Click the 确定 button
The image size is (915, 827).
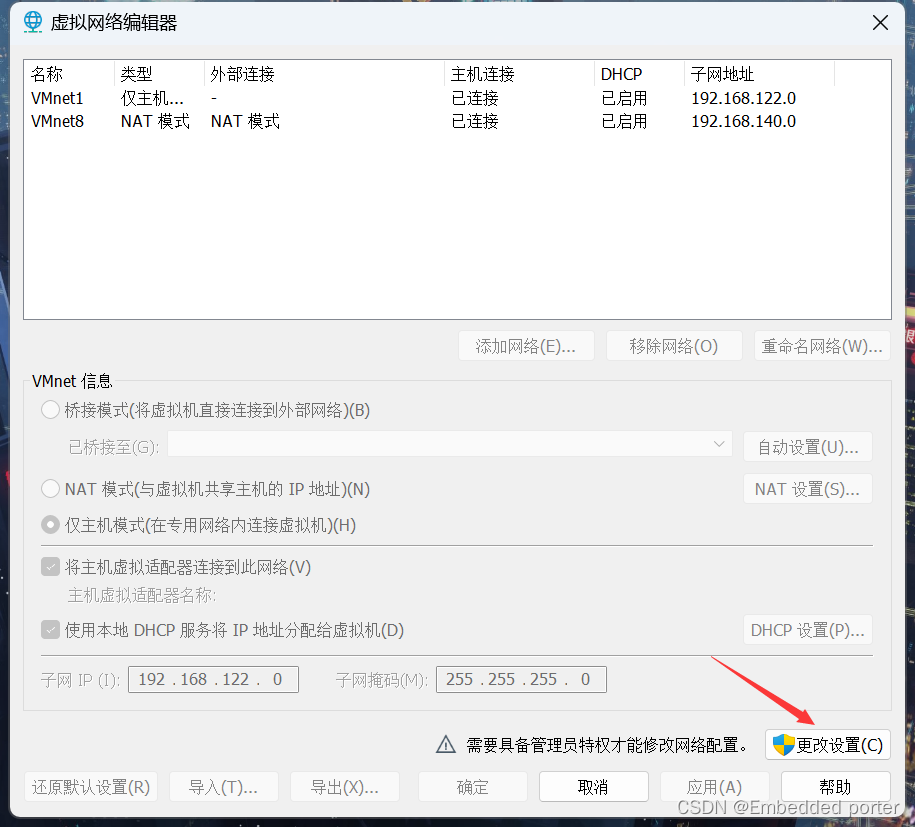[473, 787]
